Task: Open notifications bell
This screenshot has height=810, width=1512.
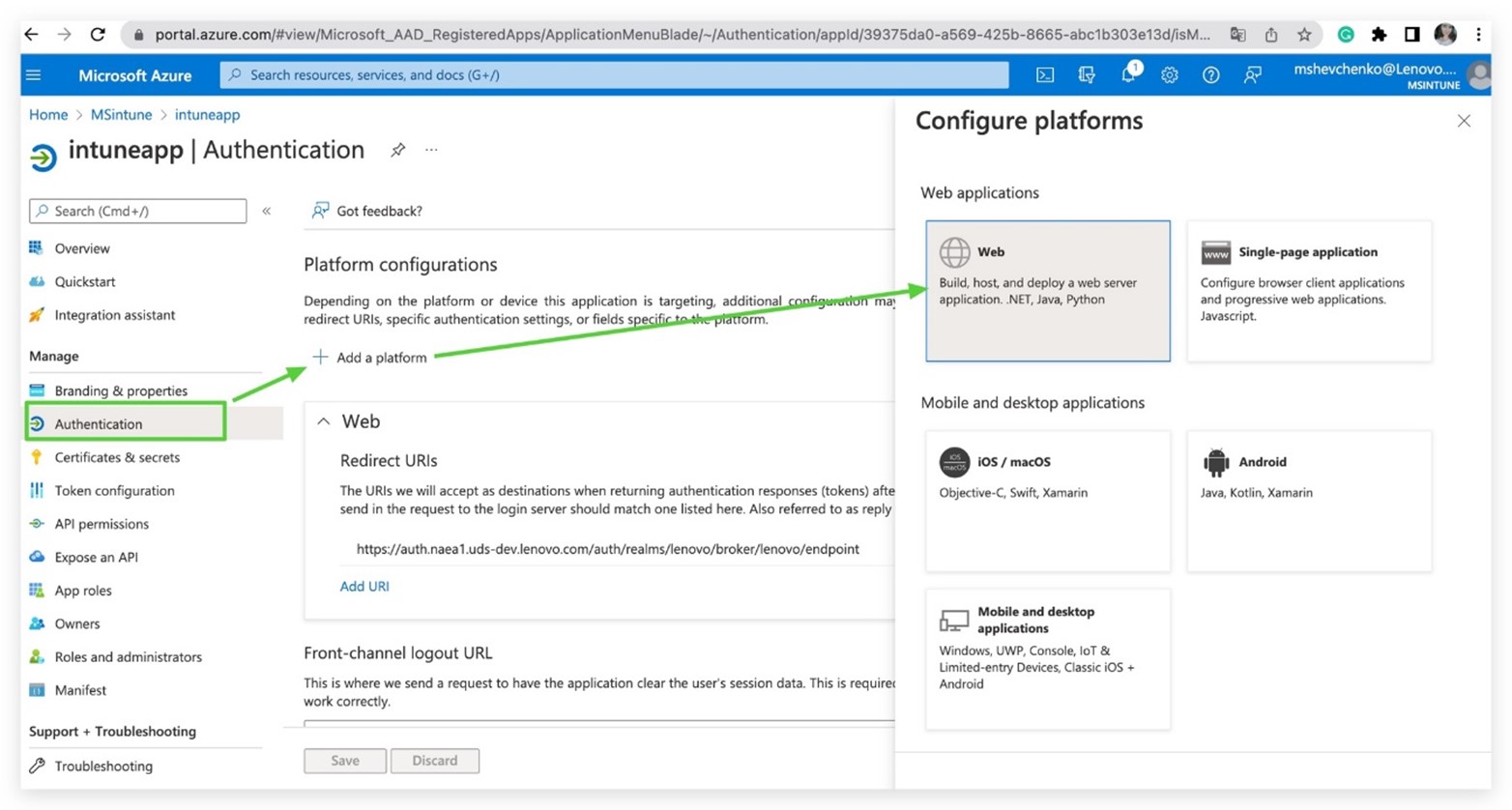Action: click(x=1128, y=74)
